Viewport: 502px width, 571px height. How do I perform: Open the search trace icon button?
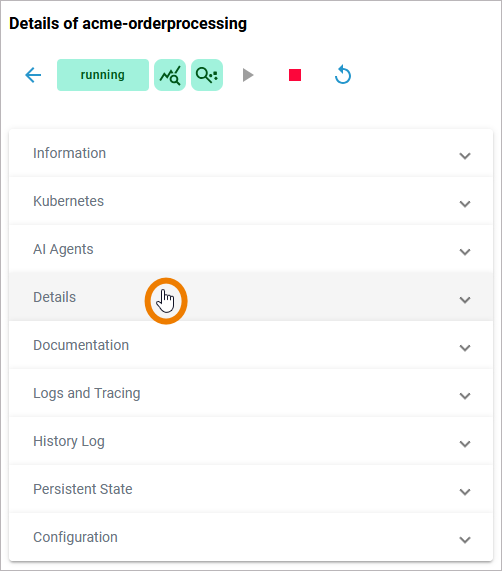pyautogui.click(x=207, y=75)
